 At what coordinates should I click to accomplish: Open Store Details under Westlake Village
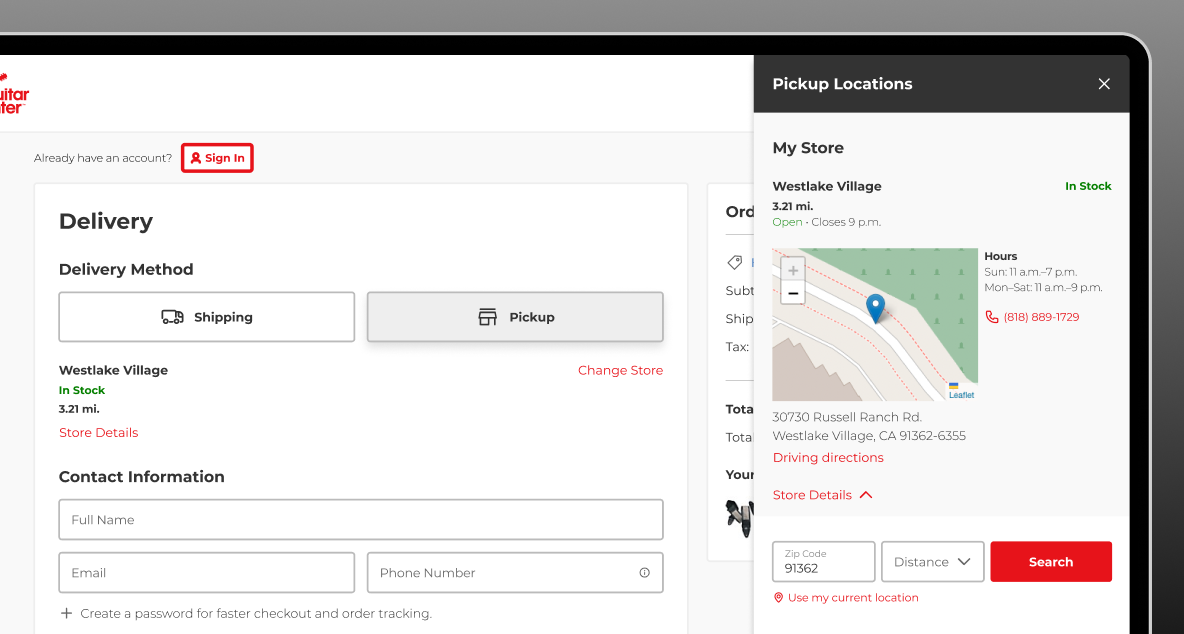pyautogui.click(x=98, y=433)
